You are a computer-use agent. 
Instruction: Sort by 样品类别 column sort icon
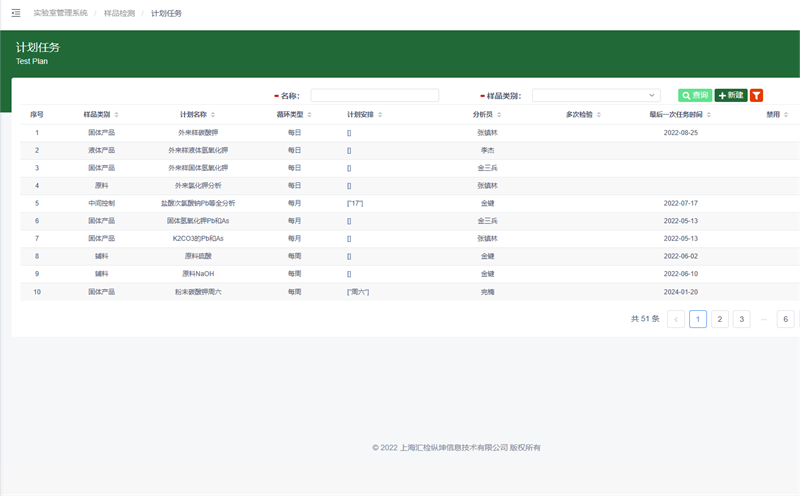(118, 115)
